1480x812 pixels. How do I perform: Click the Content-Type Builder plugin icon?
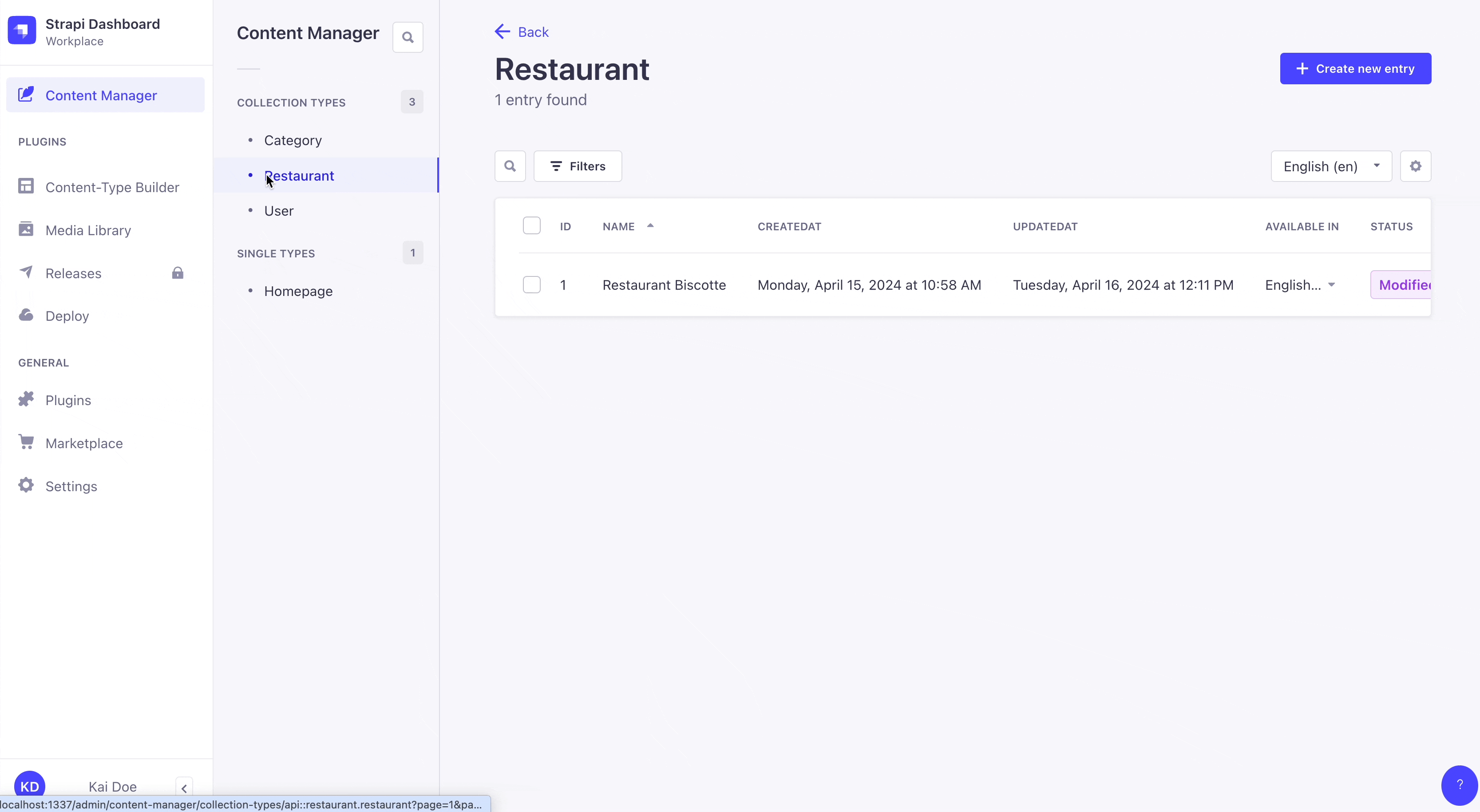(26, 186)
